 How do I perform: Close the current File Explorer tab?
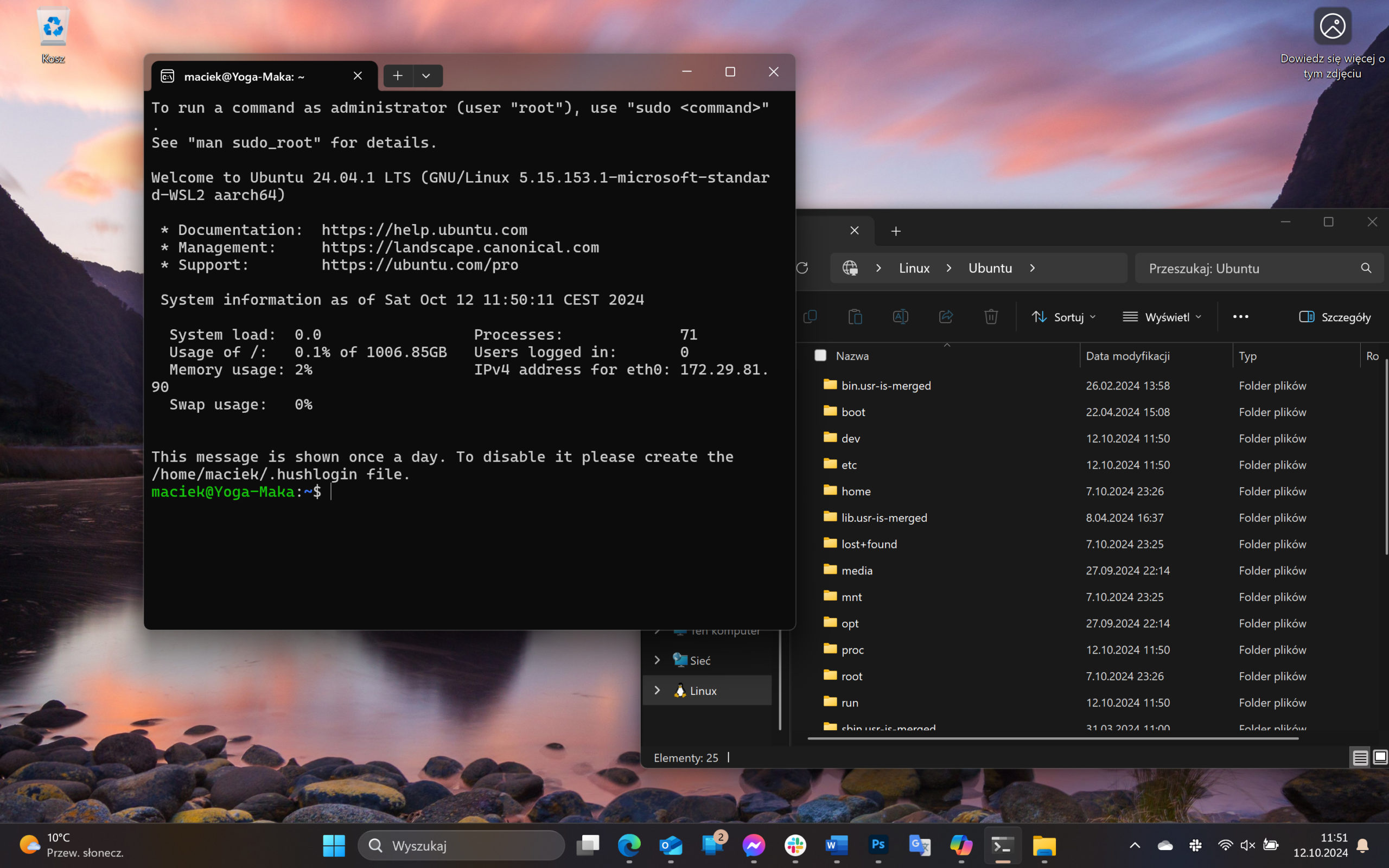(854, 230)
